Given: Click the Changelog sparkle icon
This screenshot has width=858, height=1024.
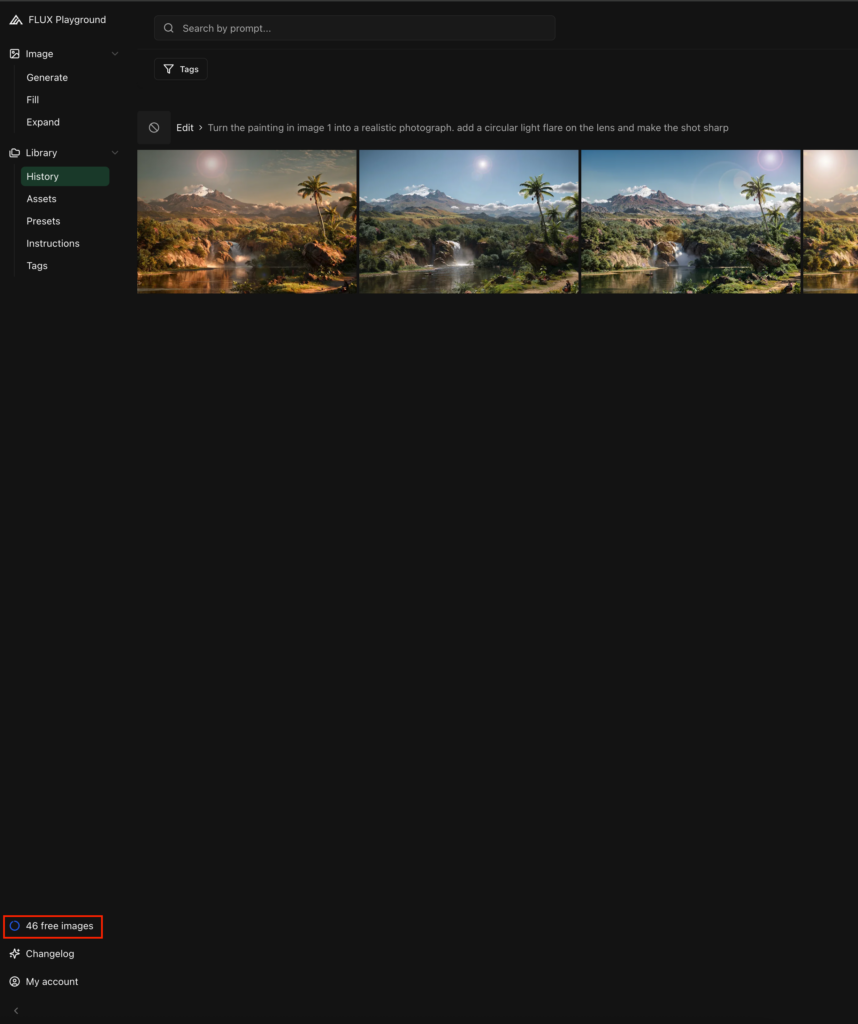Looking at the screenshot, I should [15, 954].
